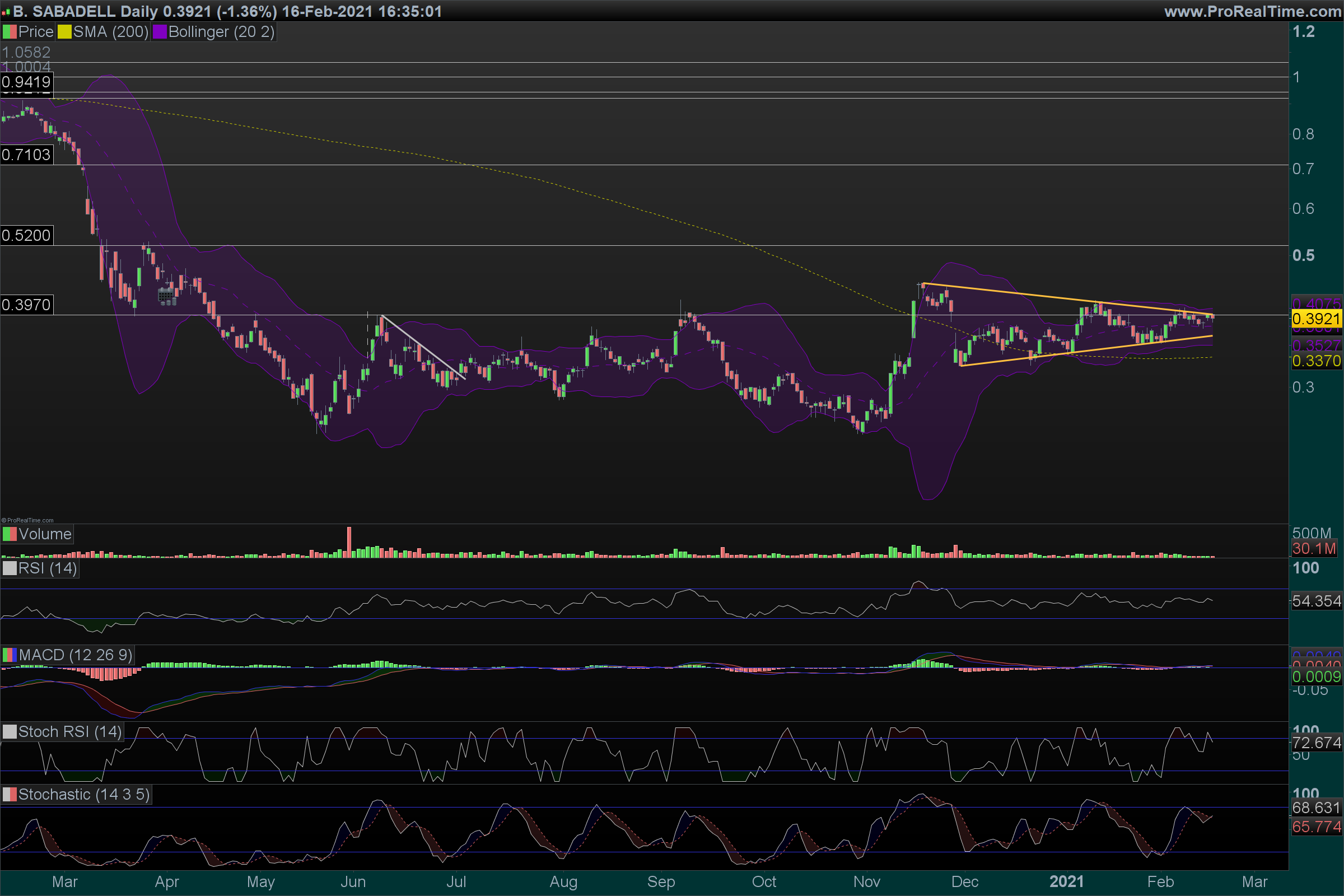Click the MACD (12 26 9) legend icon
The image size is (1344, 896).
click(10, 655)
